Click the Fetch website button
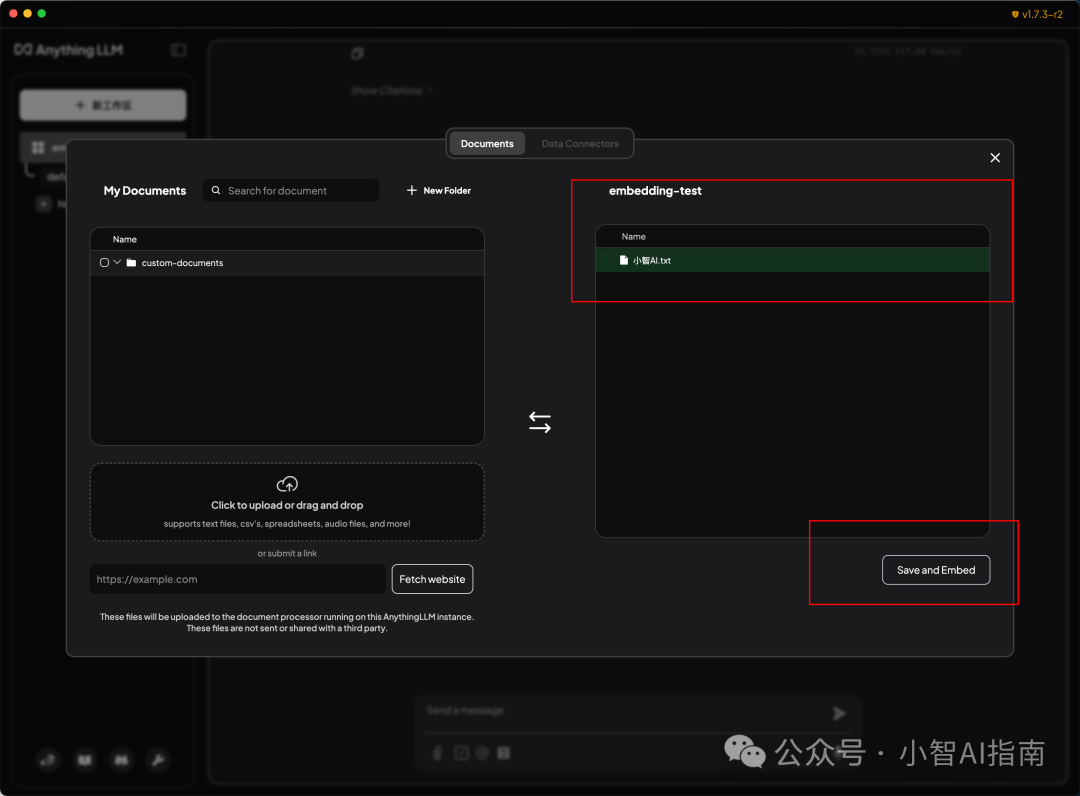The image size is (1080, 796). (432, 579)
